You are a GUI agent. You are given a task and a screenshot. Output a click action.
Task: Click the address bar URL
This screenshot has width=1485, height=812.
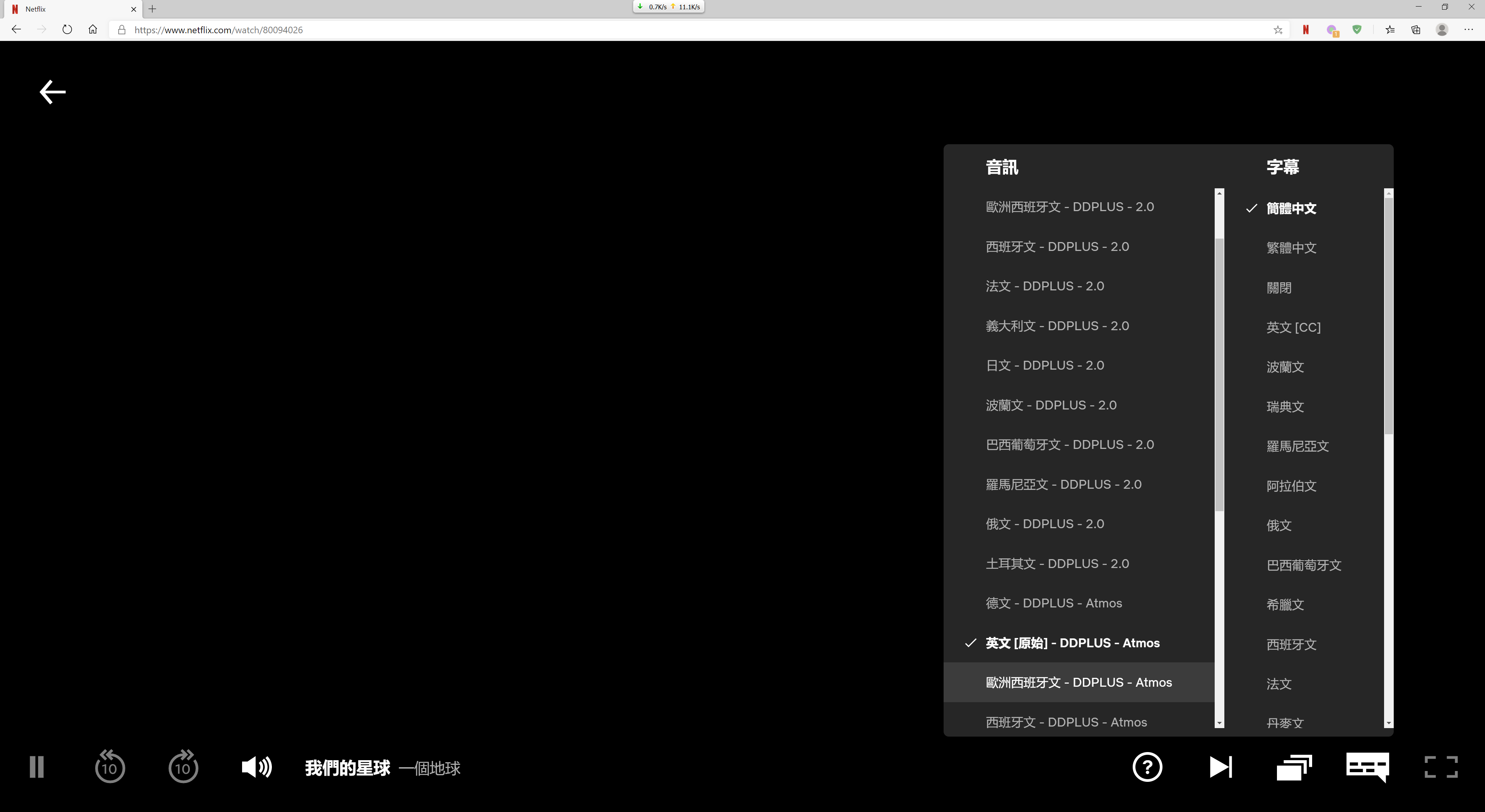tap(218, 30)
